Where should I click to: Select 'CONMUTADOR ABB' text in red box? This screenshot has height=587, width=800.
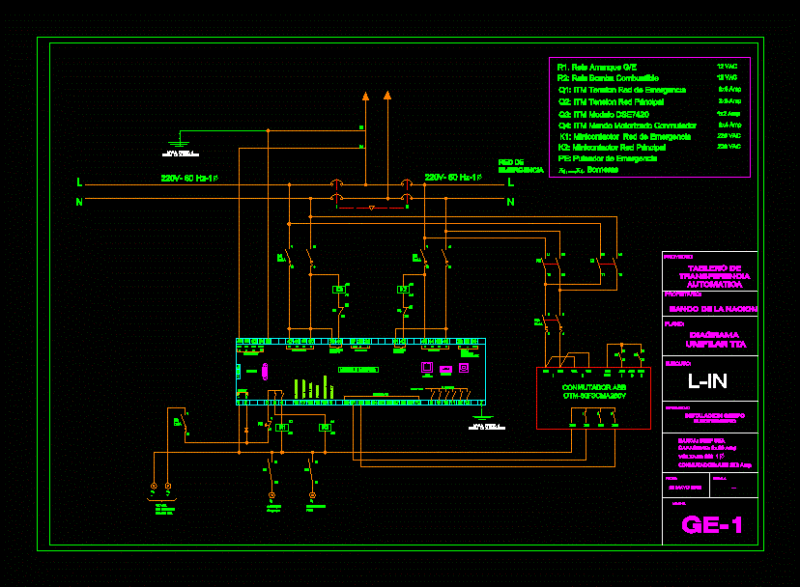(x=594, y=388)
